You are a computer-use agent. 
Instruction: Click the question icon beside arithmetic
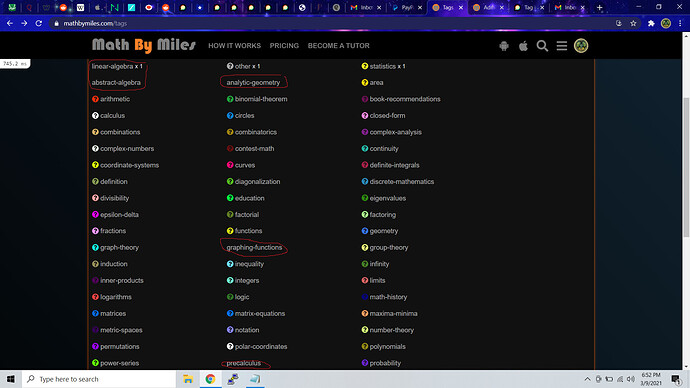tap(95, 99)
